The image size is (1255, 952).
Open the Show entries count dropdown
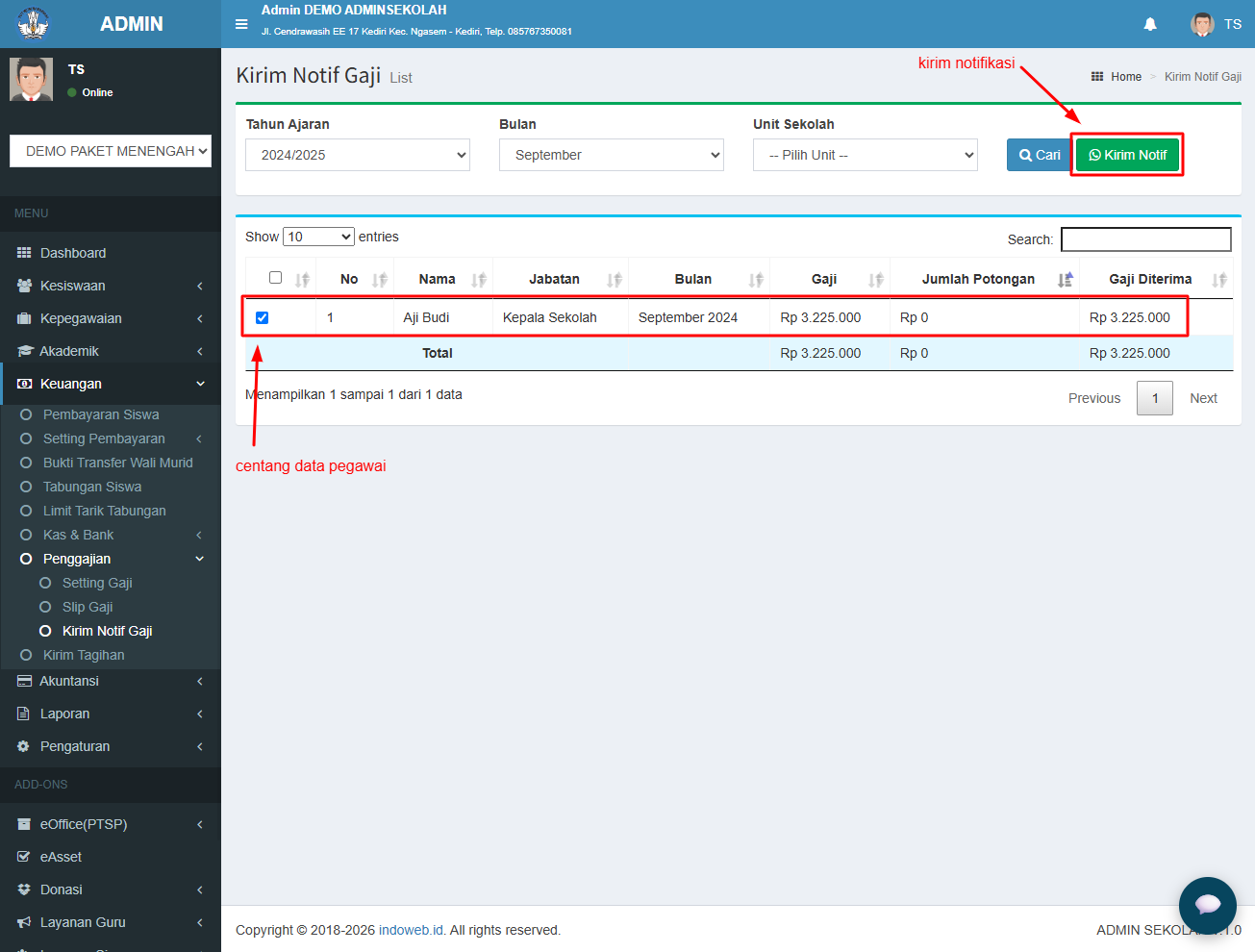click(318, 237)
